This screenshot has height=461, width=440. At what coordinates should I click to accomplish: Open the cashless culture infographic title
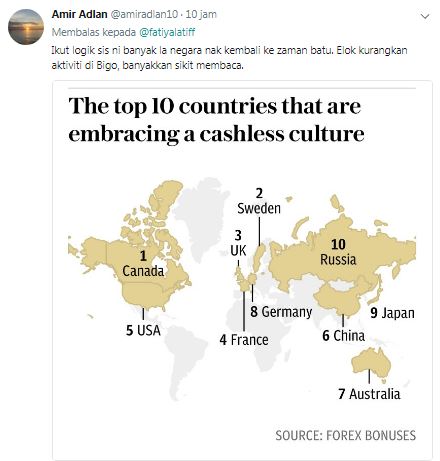(x=216, y=120)
